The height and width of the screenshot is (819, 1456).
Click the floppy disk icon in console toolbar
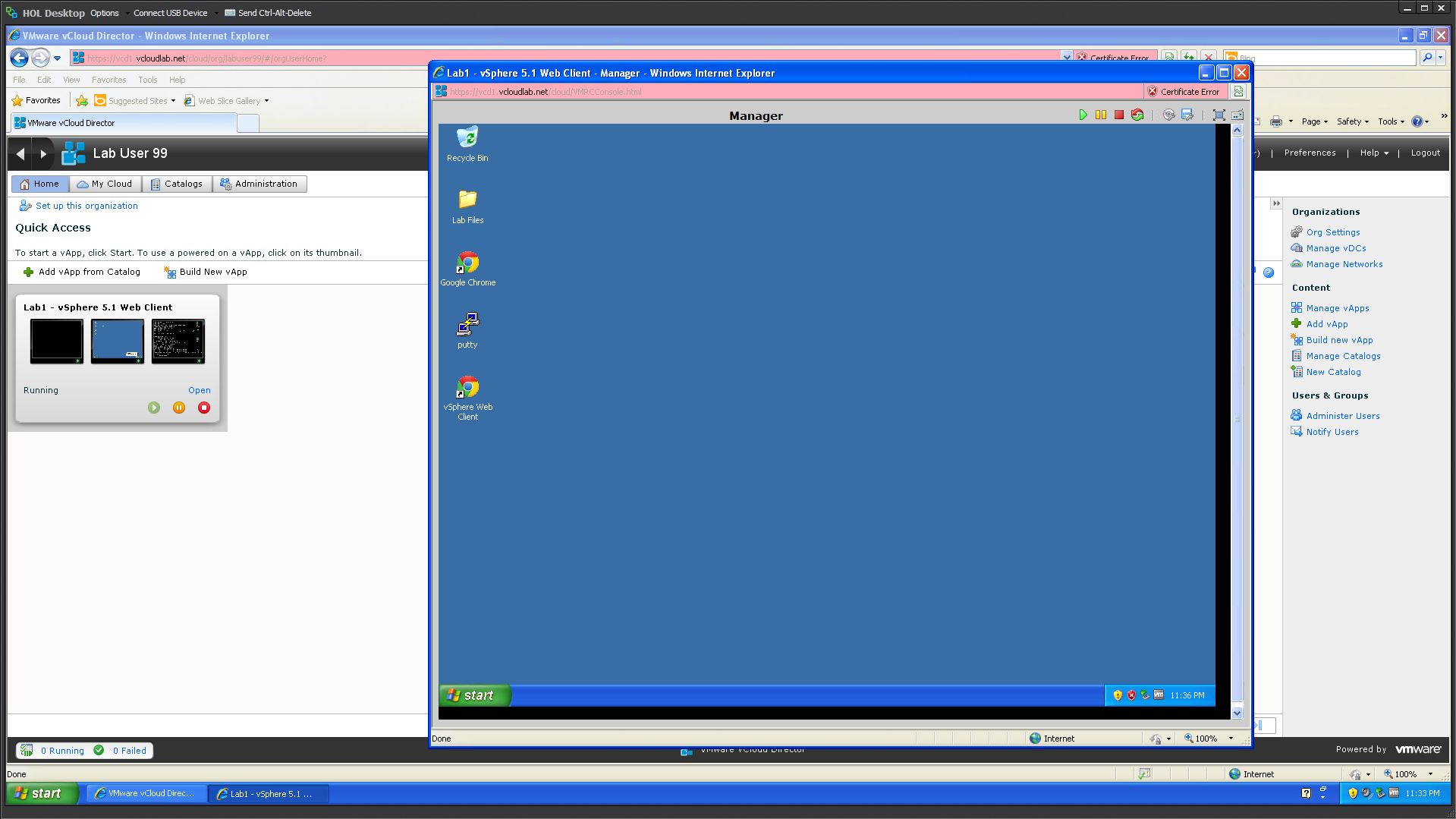[x=1187, y=115]
